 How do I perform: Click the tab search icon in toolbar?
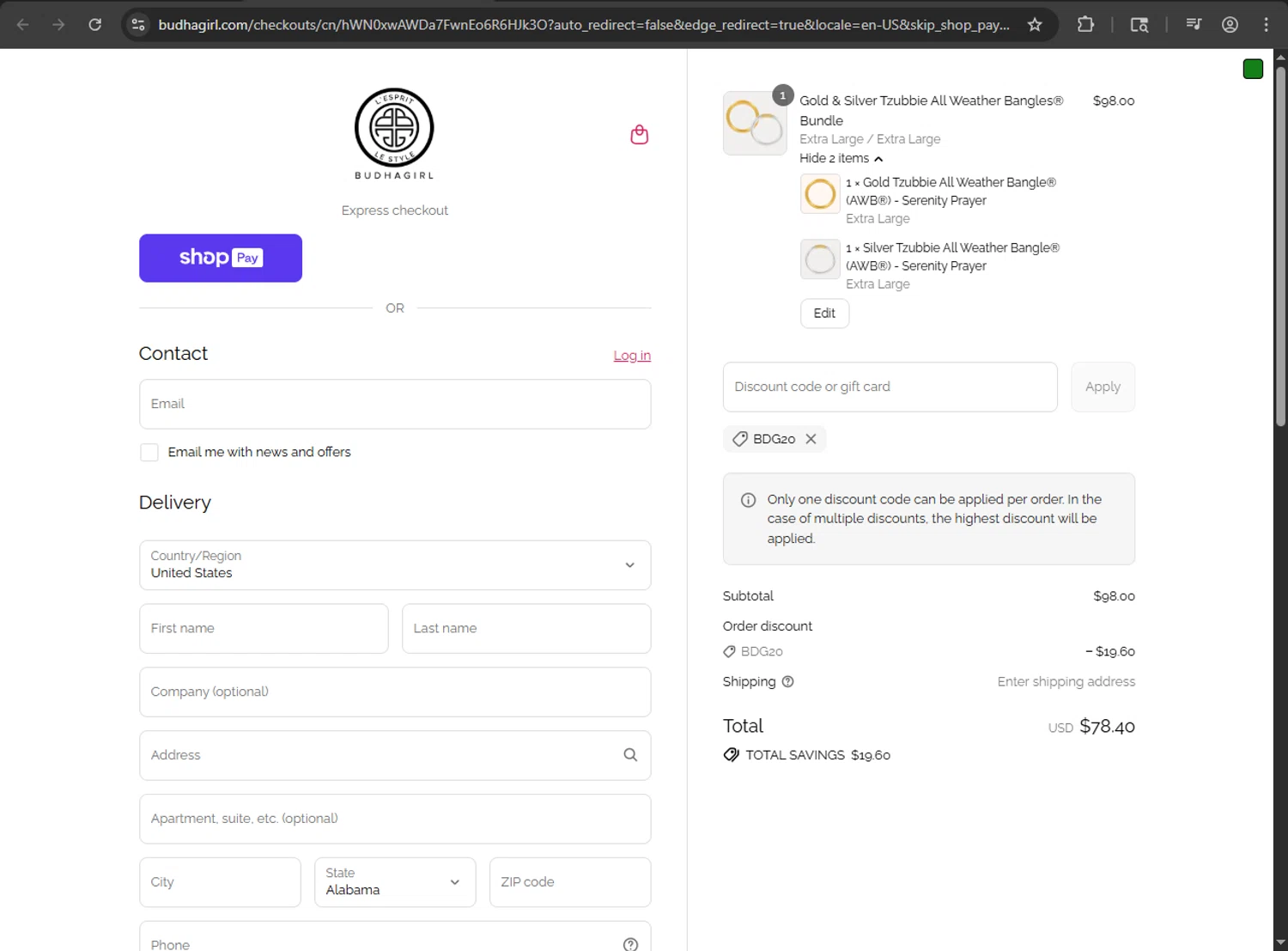point(1139,24)
